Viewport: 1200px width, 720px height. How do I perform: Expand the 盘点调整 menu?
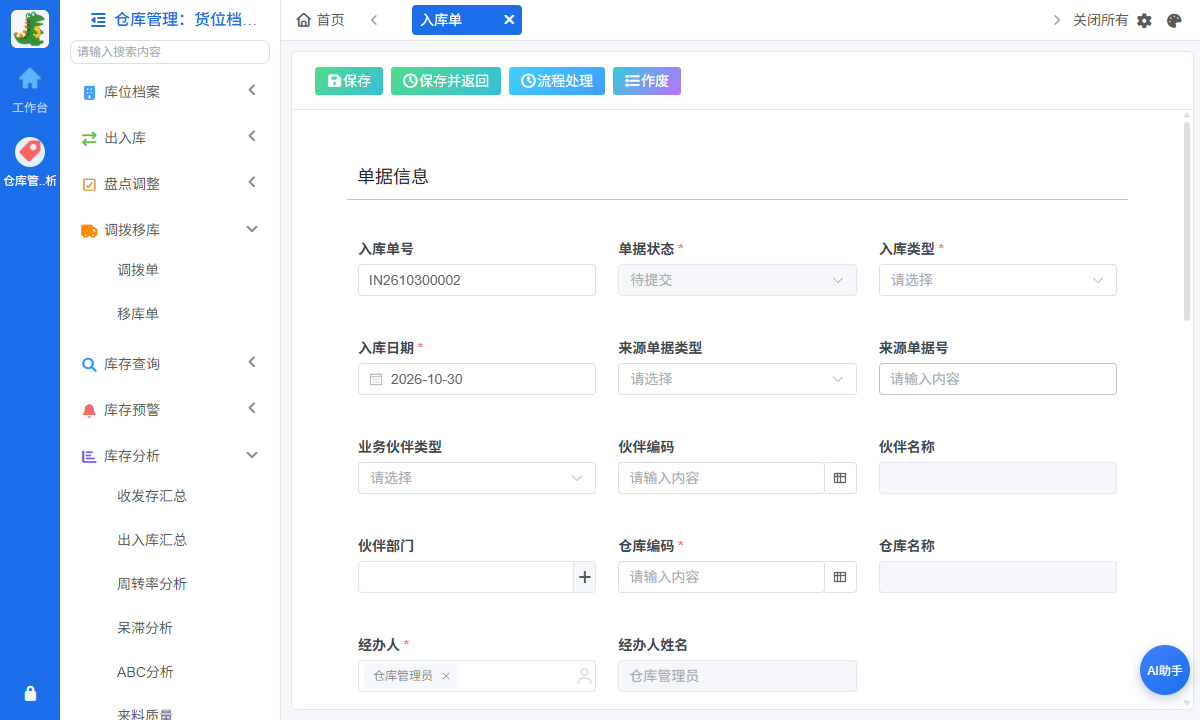tap(170, 184)
